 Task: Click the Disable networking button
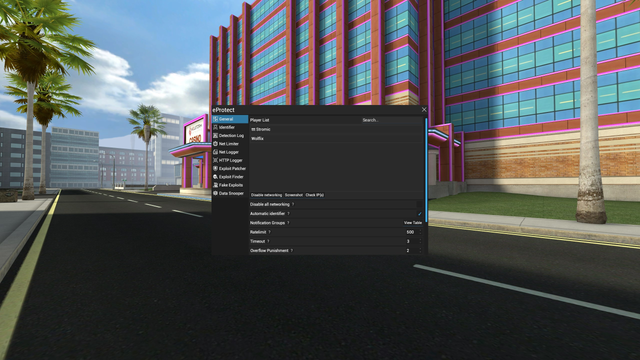(x=266, y=195)
